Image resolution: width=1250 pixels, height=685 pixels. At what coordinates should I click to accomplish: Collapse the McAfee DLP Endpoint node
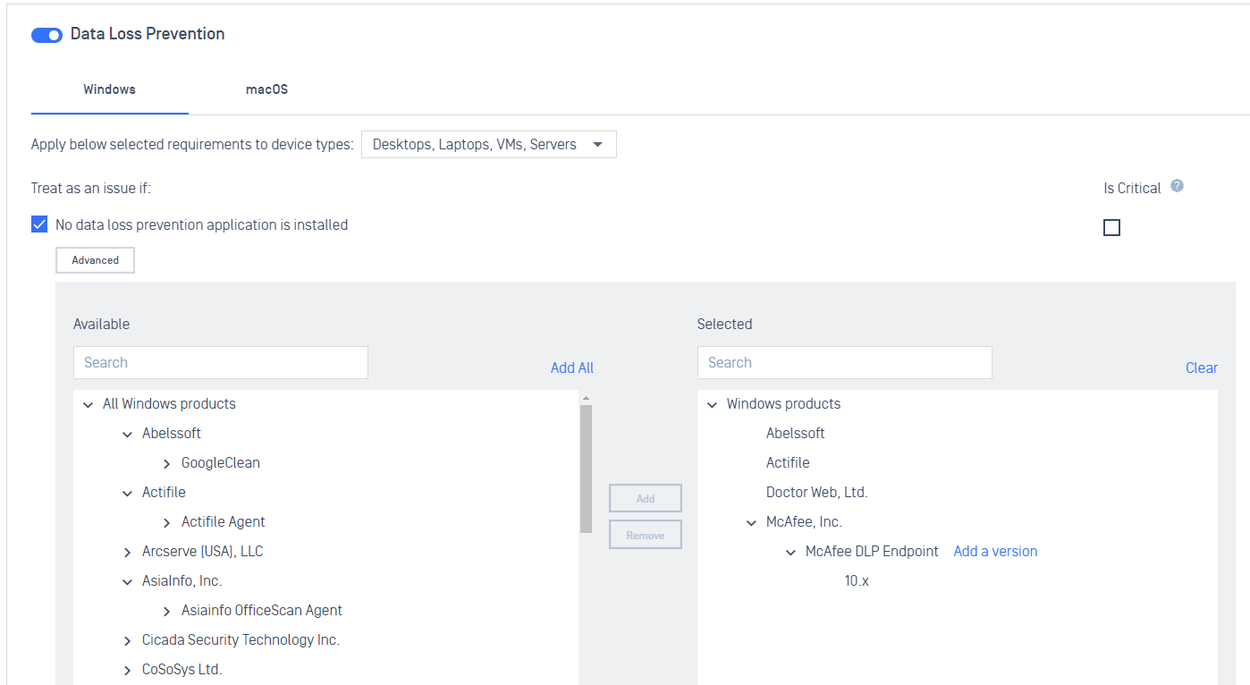click(791, 552)
